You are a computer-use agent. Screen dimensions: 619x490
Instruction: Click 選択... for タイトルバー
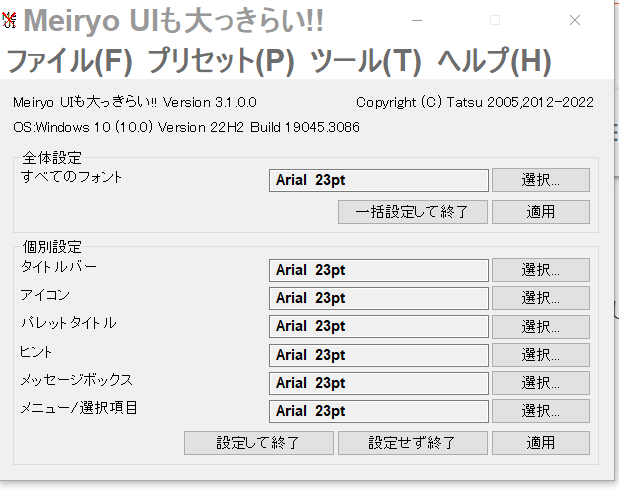click(541, 270)
